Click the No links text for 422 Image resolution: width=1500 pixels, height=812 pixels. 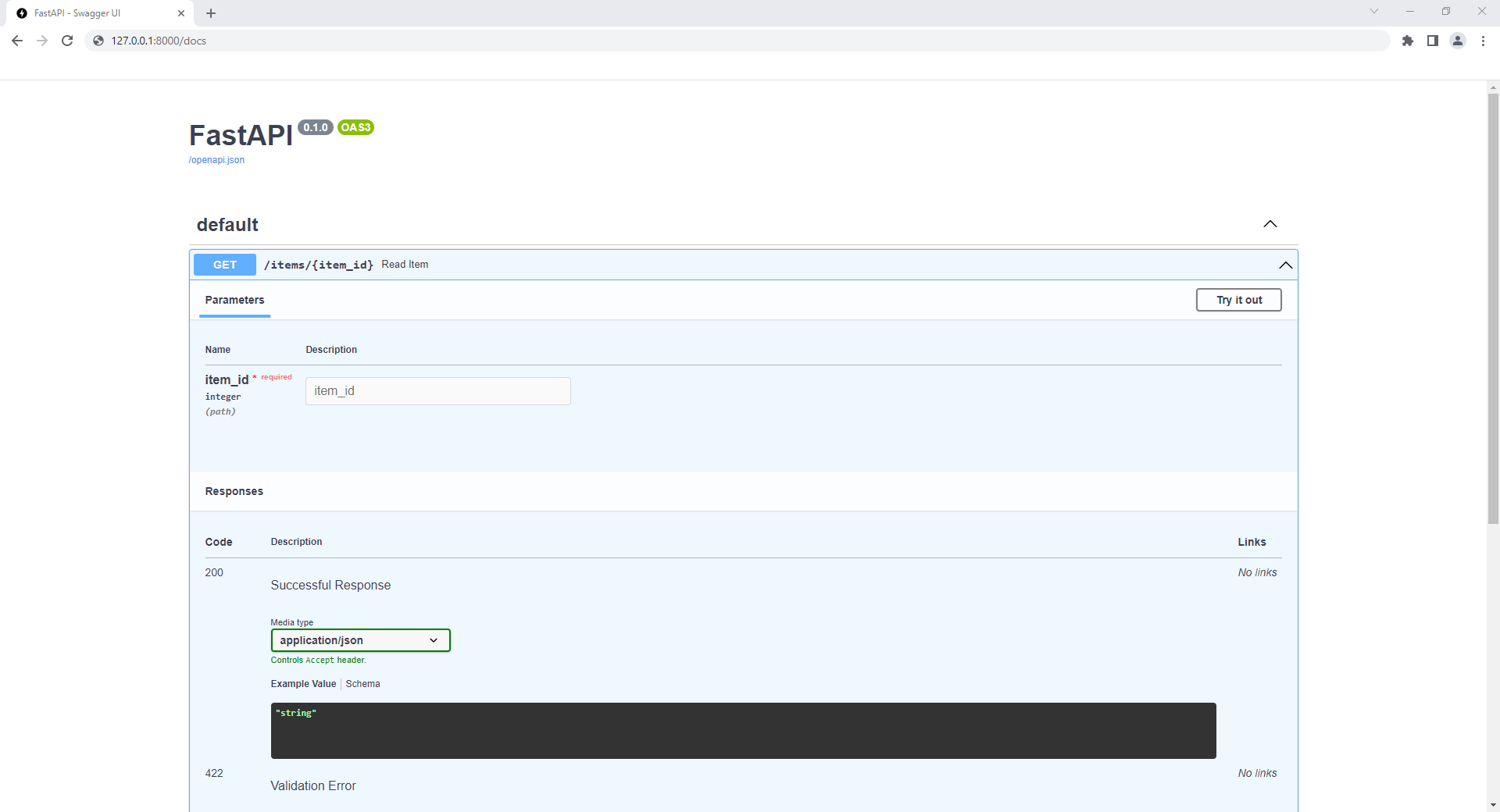coord(1257,773)
